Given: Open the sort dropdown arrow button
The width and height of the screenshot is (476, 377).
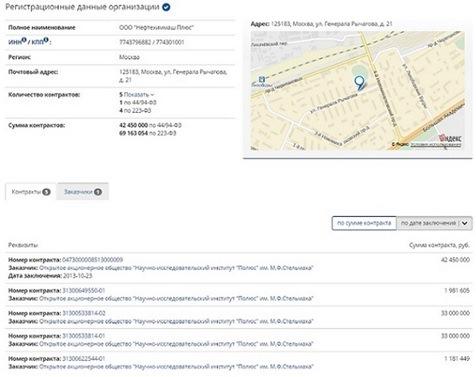Looking at the screenshot, I should pos(465,223).
